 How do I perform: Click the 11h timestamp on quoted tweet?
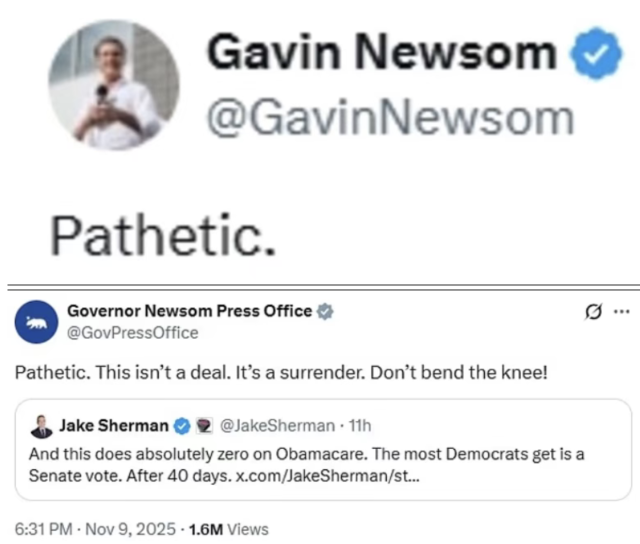(x=362, y=426)
